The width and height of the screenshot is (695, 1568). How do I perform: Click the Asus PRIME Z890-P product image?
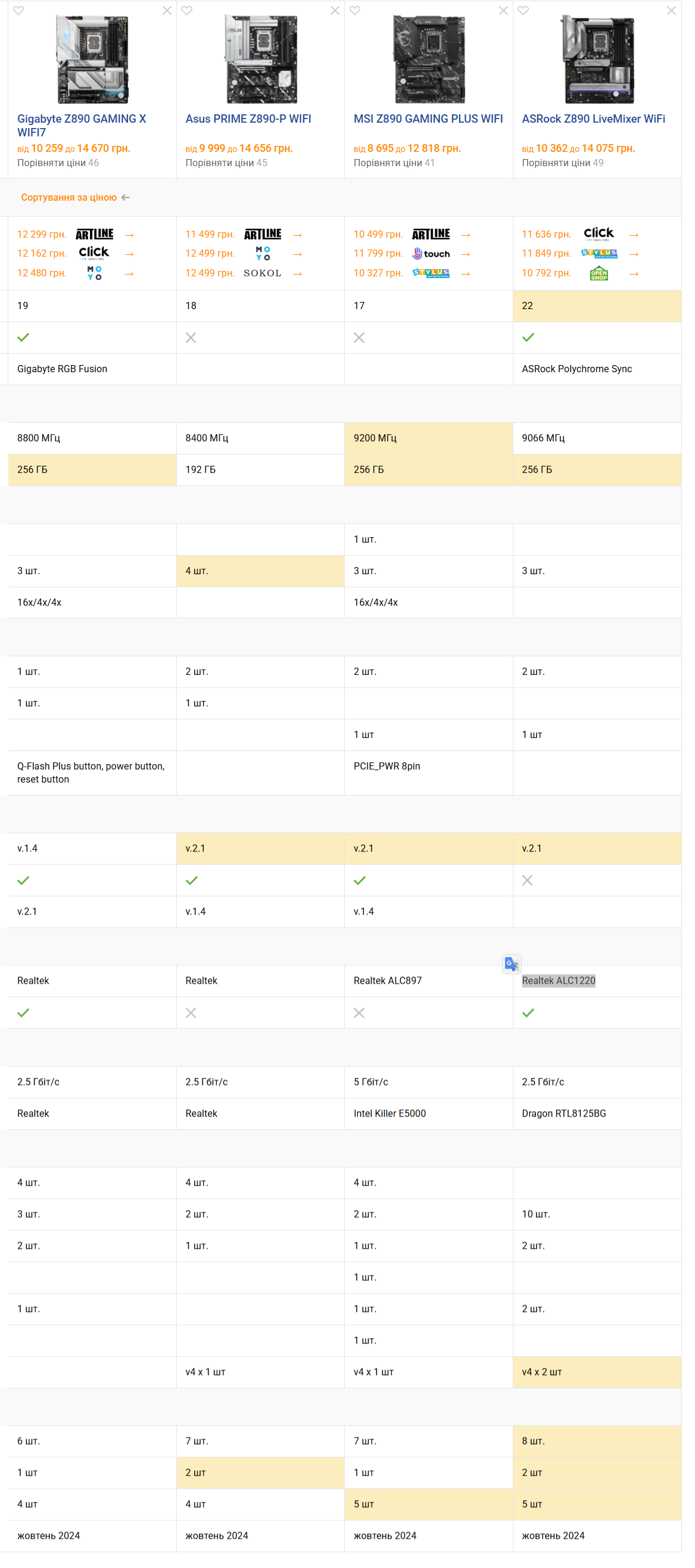click(261, 60)
